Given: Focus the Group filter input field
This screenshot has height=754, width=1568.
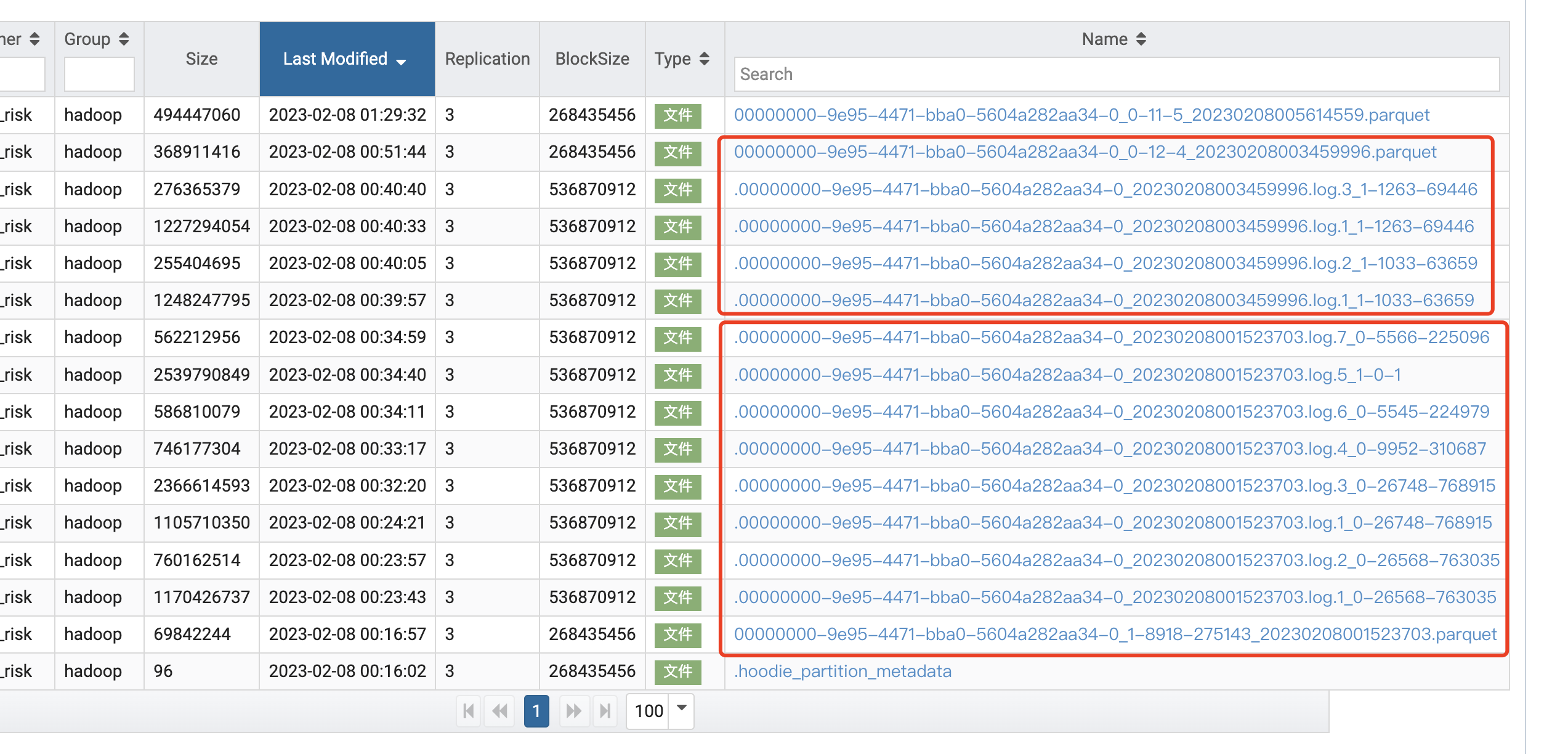Looking at the screenshot, I should tap(99, 74).
